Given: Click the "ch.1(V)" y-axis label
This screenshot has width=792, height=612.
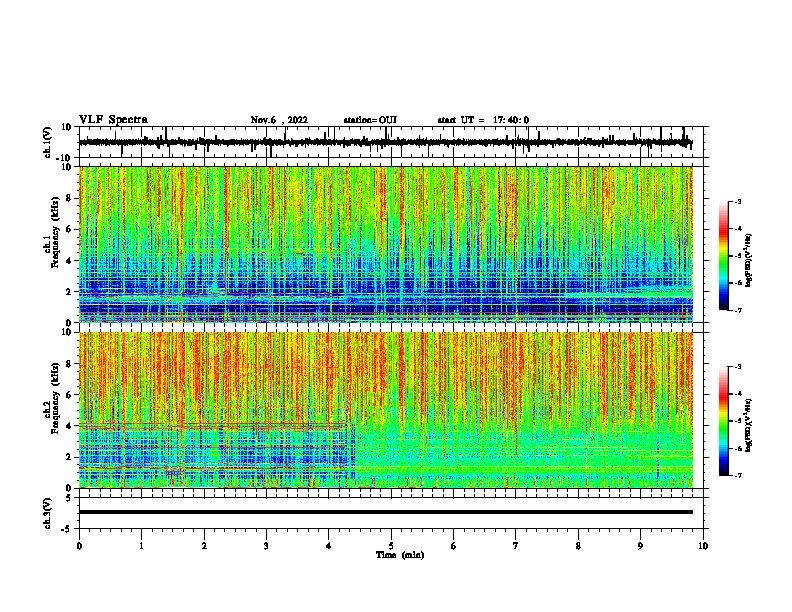Looking at the screenshot, I should point(48,142).
